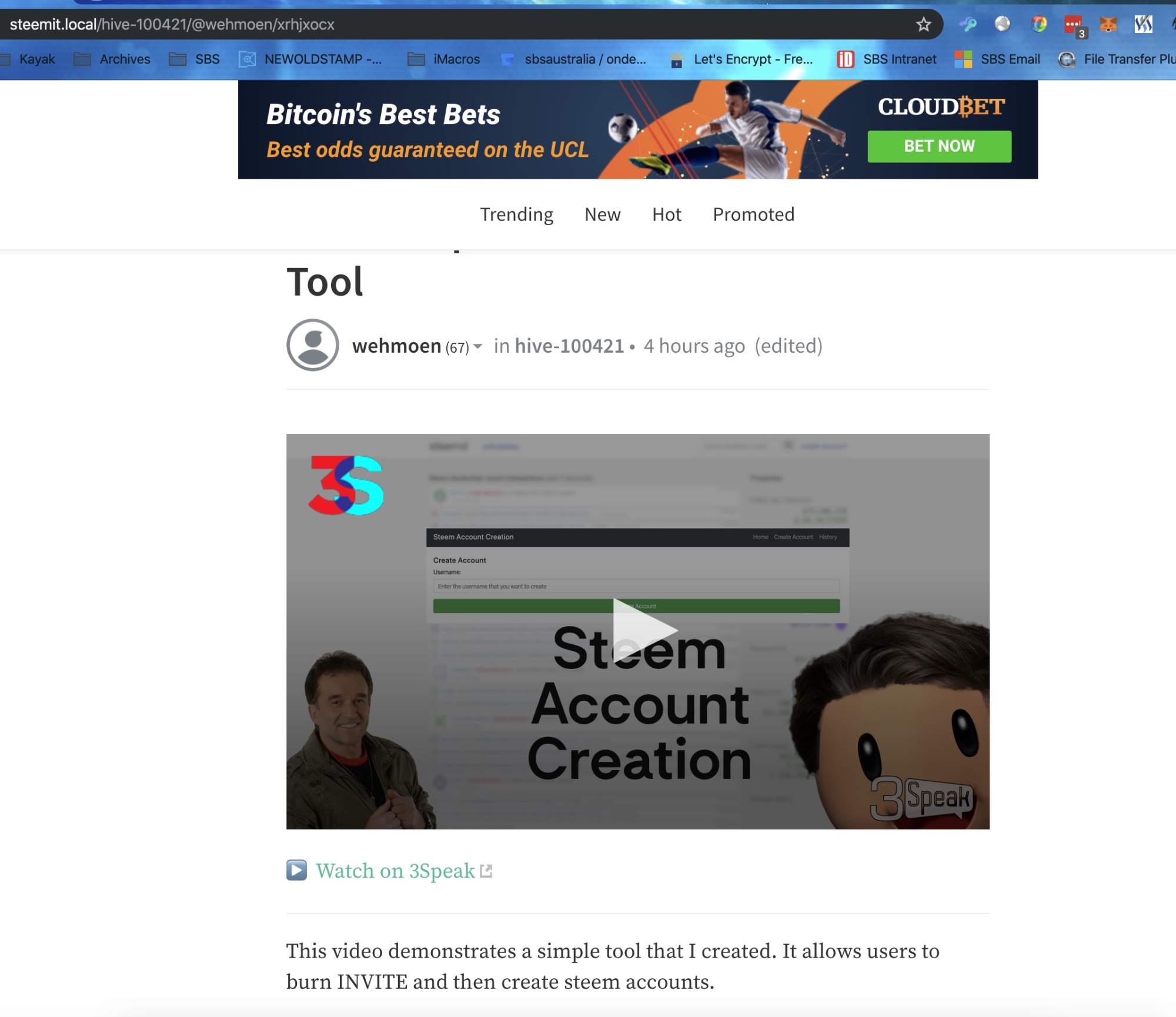Open the gray globe extension icon
This screenshot has height=1017, width=1176.
click(1003, 24)
